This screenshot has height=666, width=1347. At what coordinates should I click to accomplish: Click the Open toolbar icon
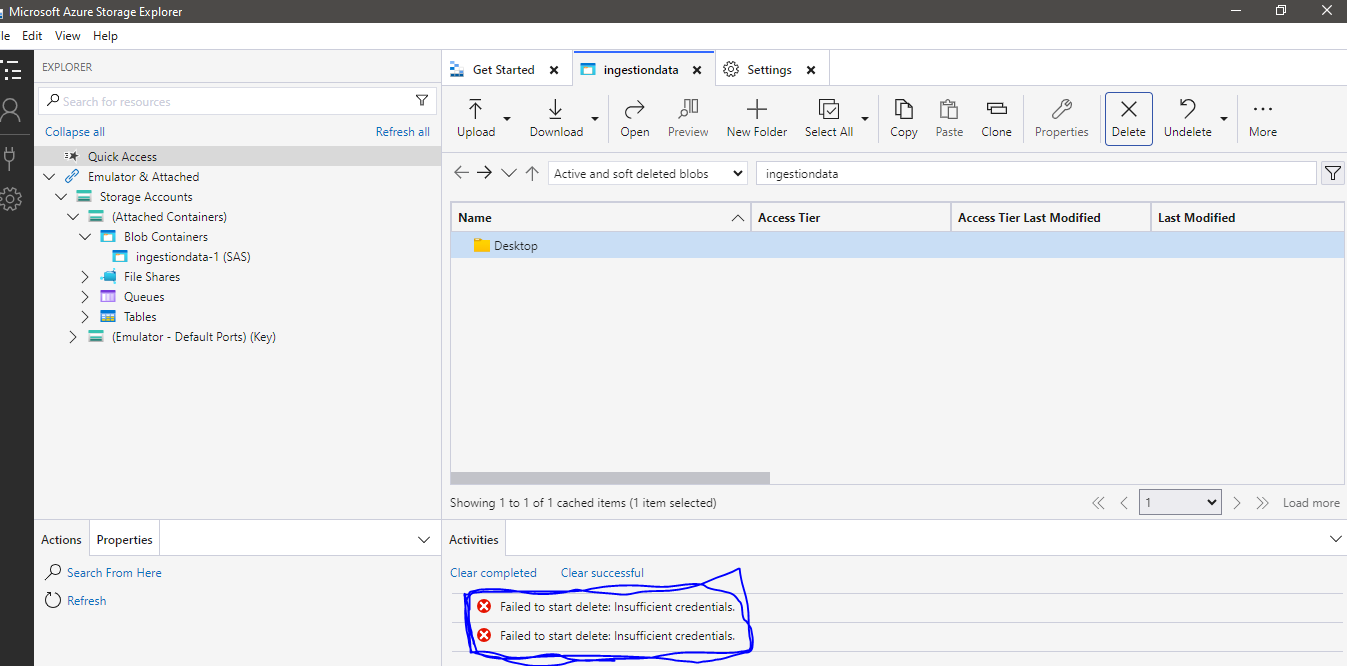pyautogui.click(x=634, y=118)
